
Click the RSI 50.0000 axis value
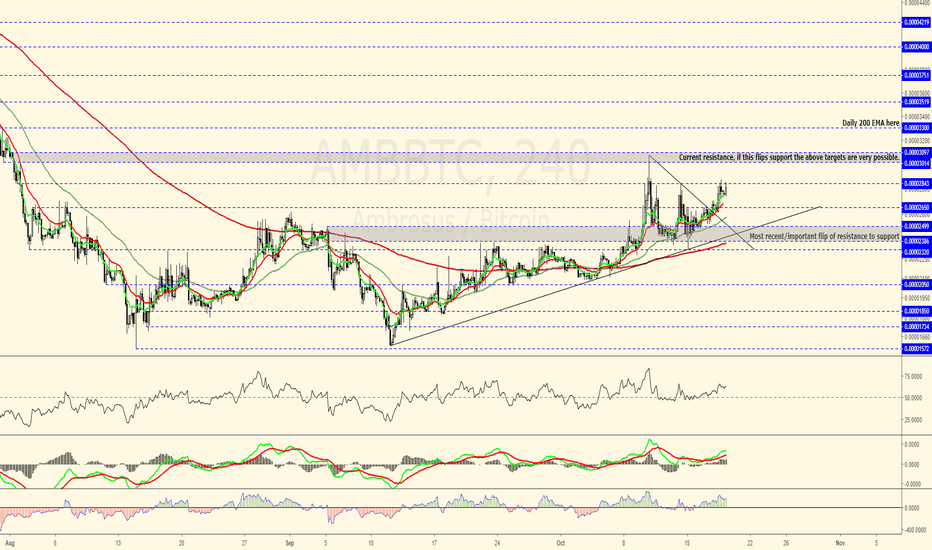click(x=912, y=398)
